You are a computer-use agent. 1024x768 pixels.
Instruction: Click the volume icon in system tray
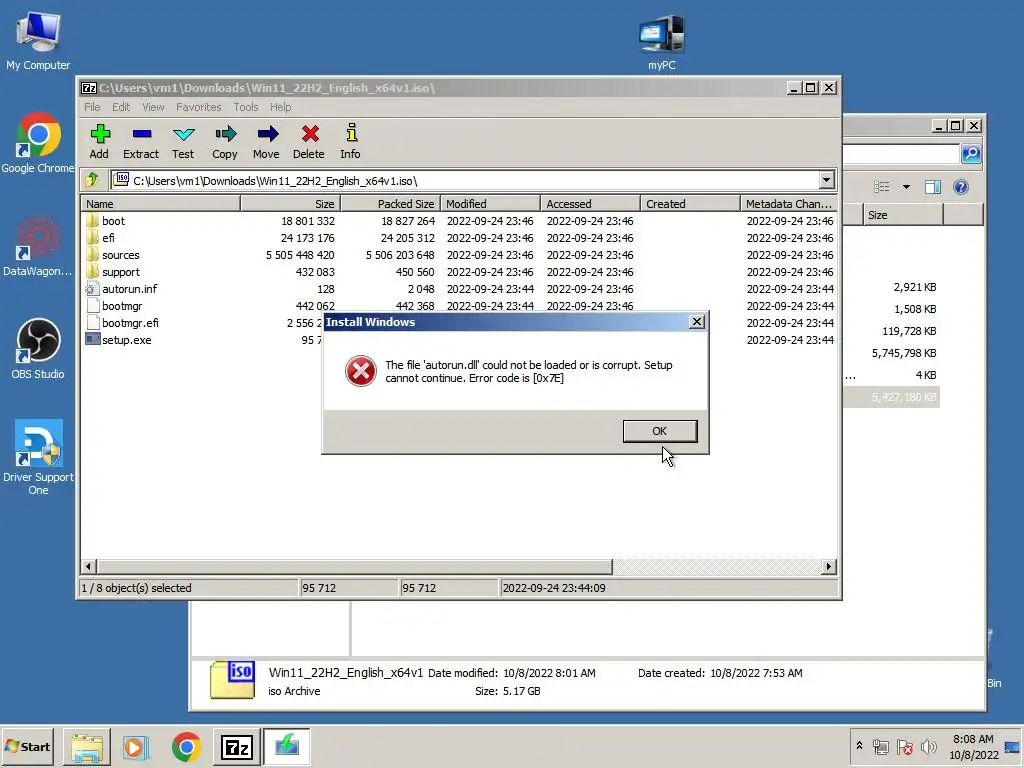928,746
